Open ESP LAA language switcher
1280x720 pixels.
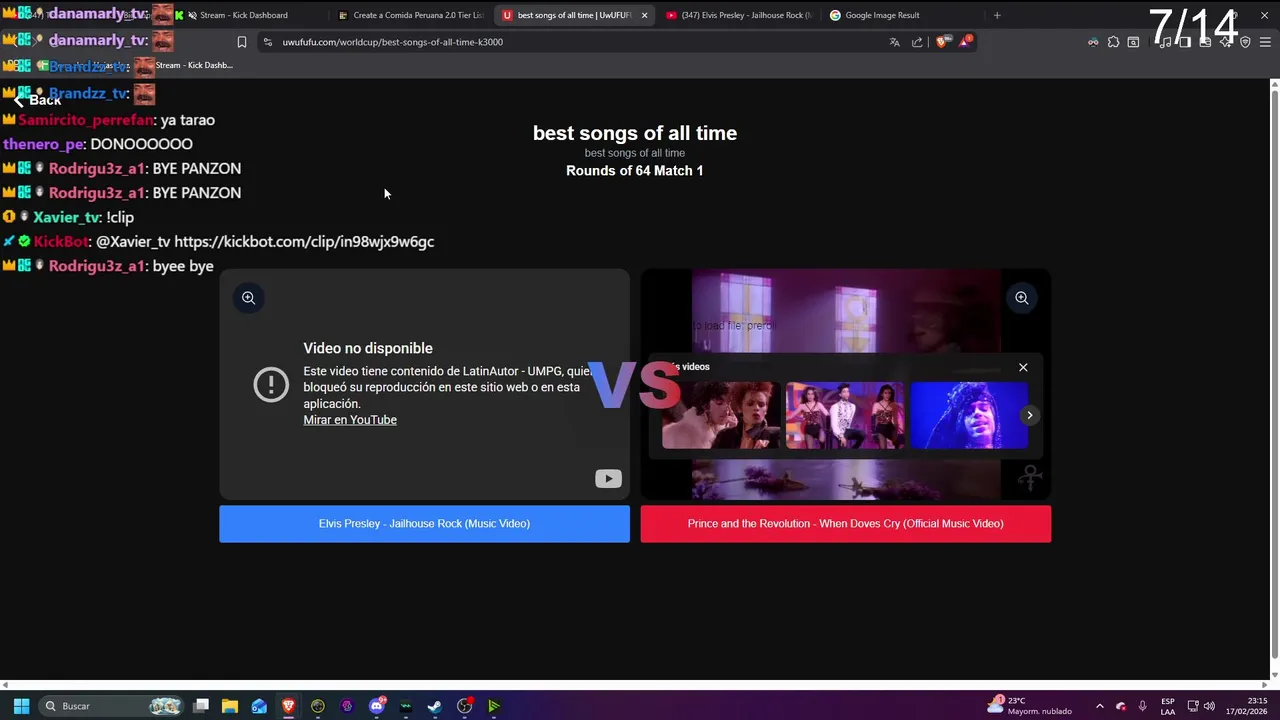click(1168, 706)
